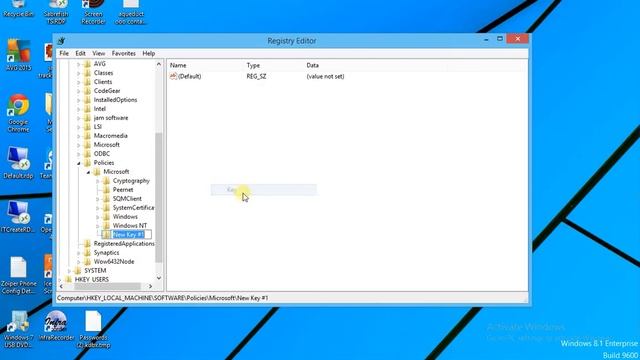Open Screen Recorder desktop shortcut
The width and height of the screenshot is (640, 360).
click(x=93, y=12)
